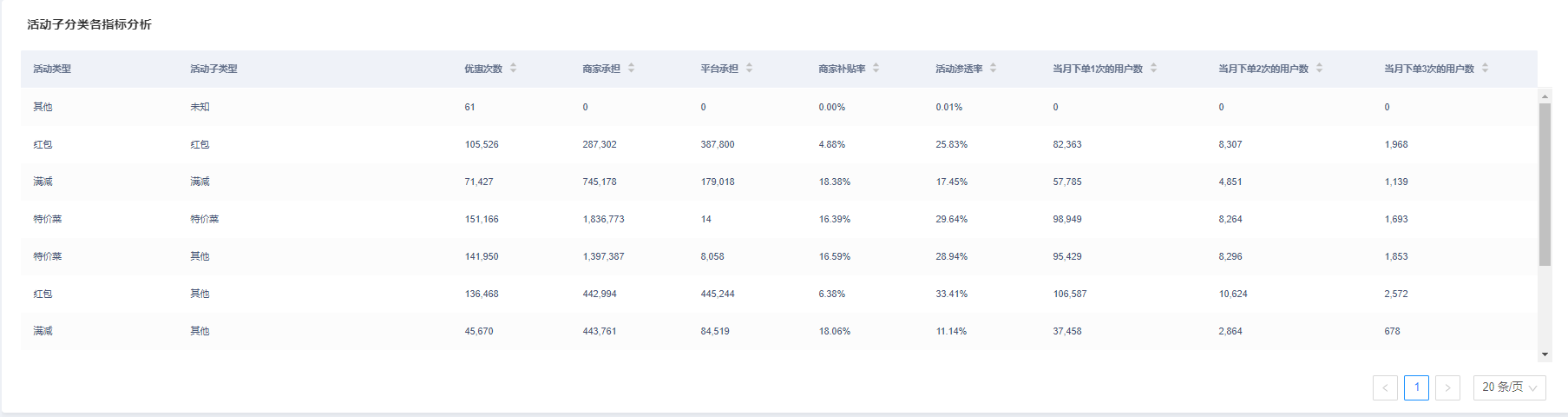Viewport: 1568px width, 417px height.
Task: Click the value 82,363 cell
Action: [1067, 144]
